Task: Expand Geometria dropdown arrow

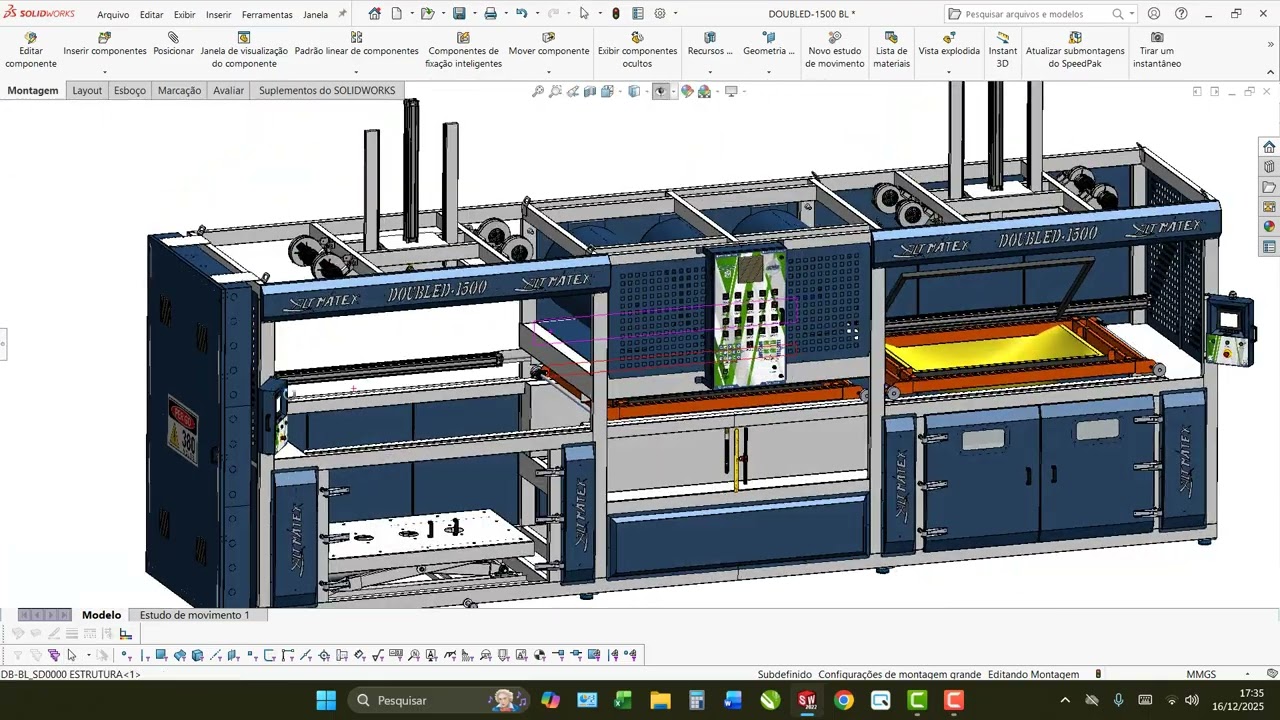Action: (x=769, y=72)
